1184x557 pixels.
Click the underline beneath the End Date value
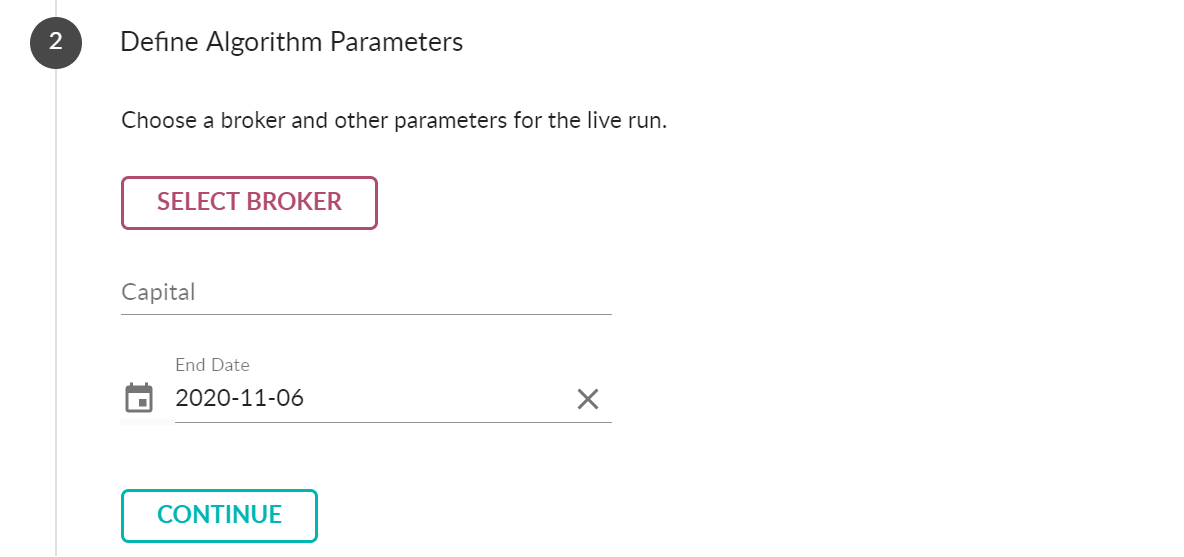(x=393, y=422)
